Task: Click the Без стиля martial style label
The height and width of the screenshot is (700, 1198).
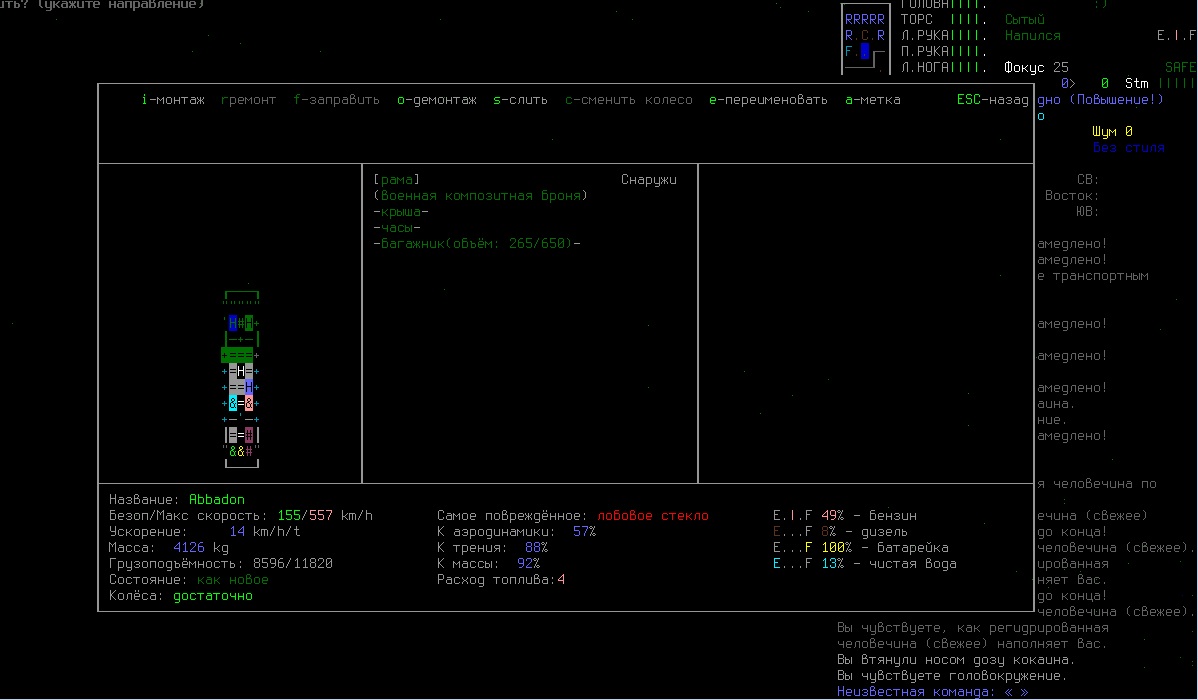Action: [1128, 148]
